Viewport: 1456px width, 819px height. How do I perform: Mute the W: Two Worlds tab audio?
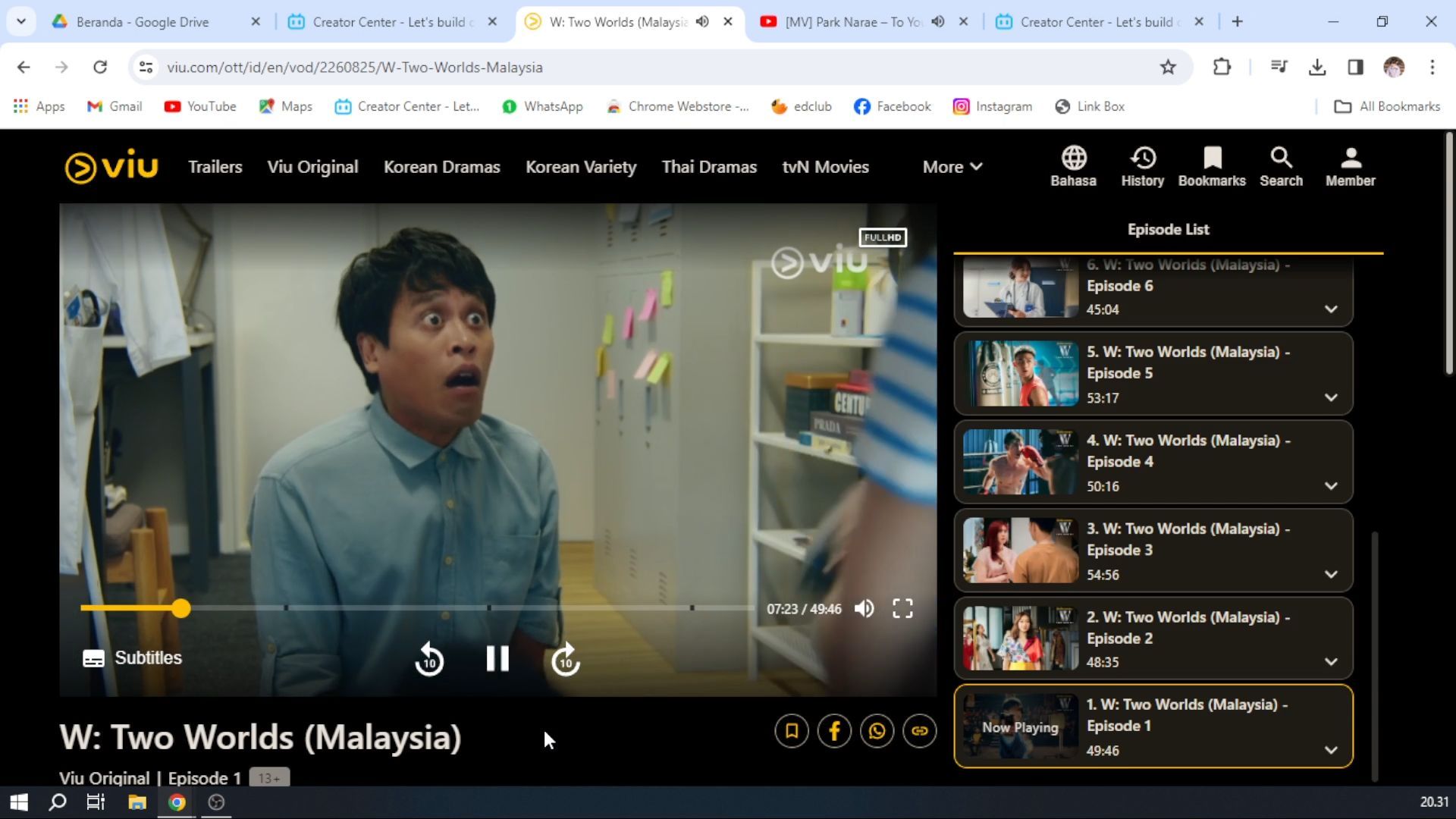[703, 22]
